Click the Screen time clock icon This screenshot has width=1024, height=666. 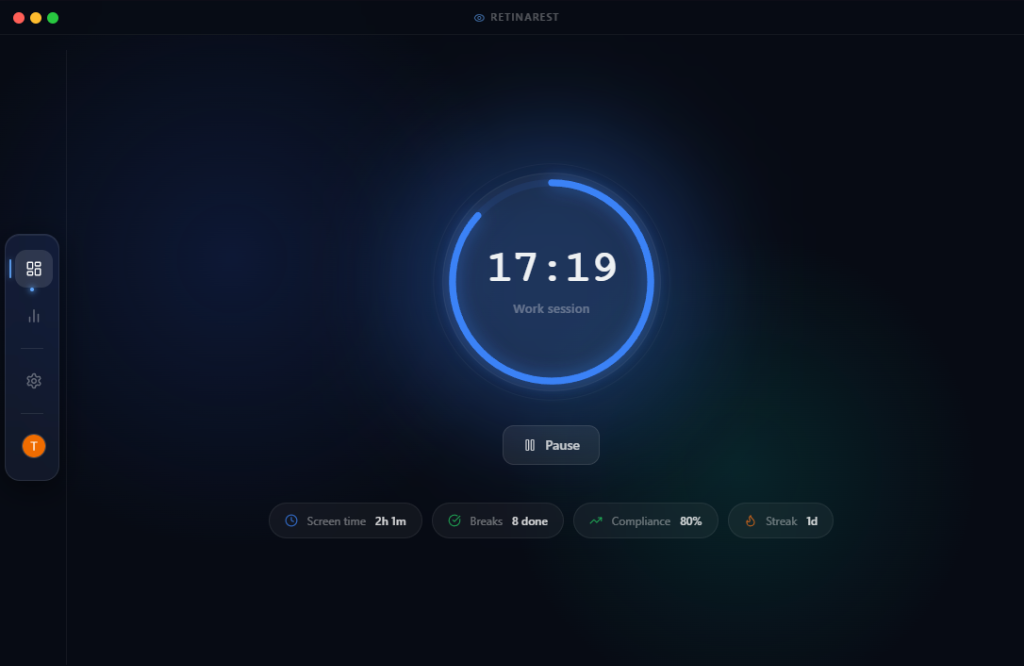click(x=291, y=521)
